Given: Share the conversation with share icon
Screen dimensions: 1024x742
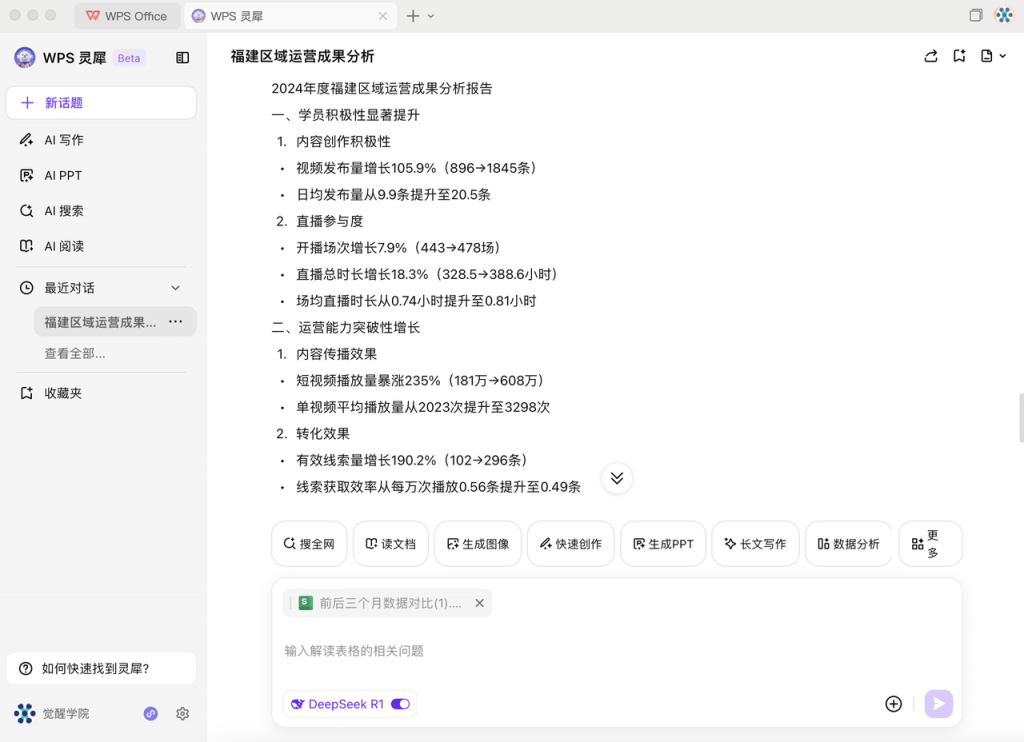Looking at the screenshot, I should point(931,56).
